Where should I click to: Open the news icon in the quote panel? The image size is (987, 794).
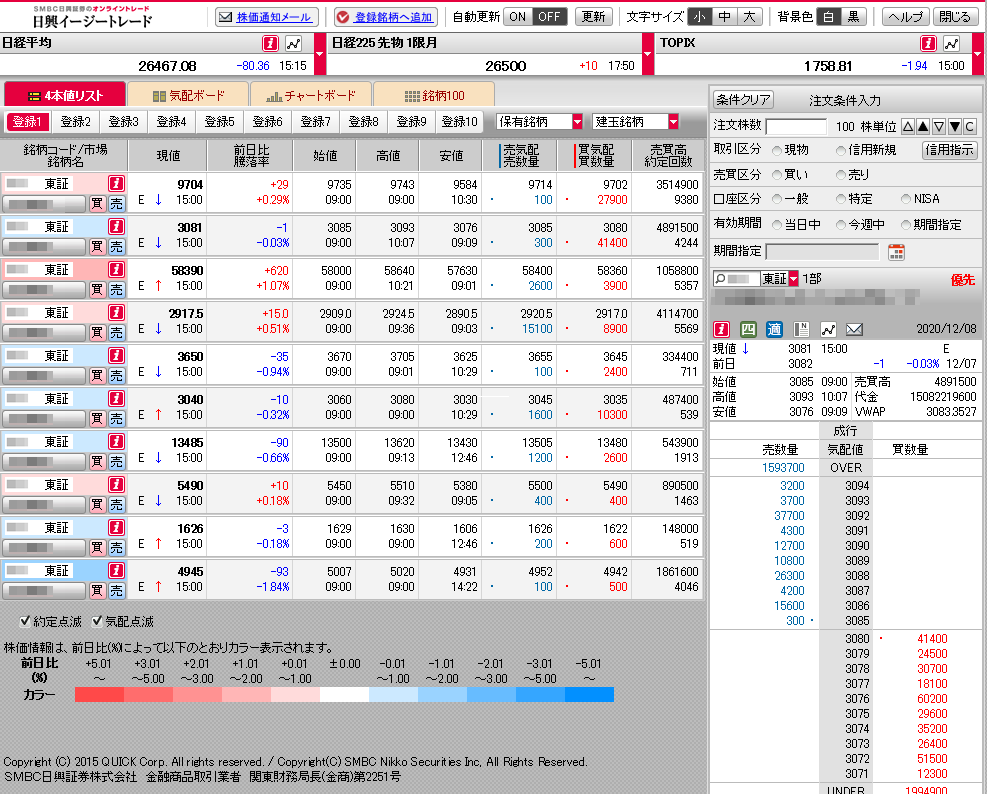pyautogui.click(x=801, y=329)
